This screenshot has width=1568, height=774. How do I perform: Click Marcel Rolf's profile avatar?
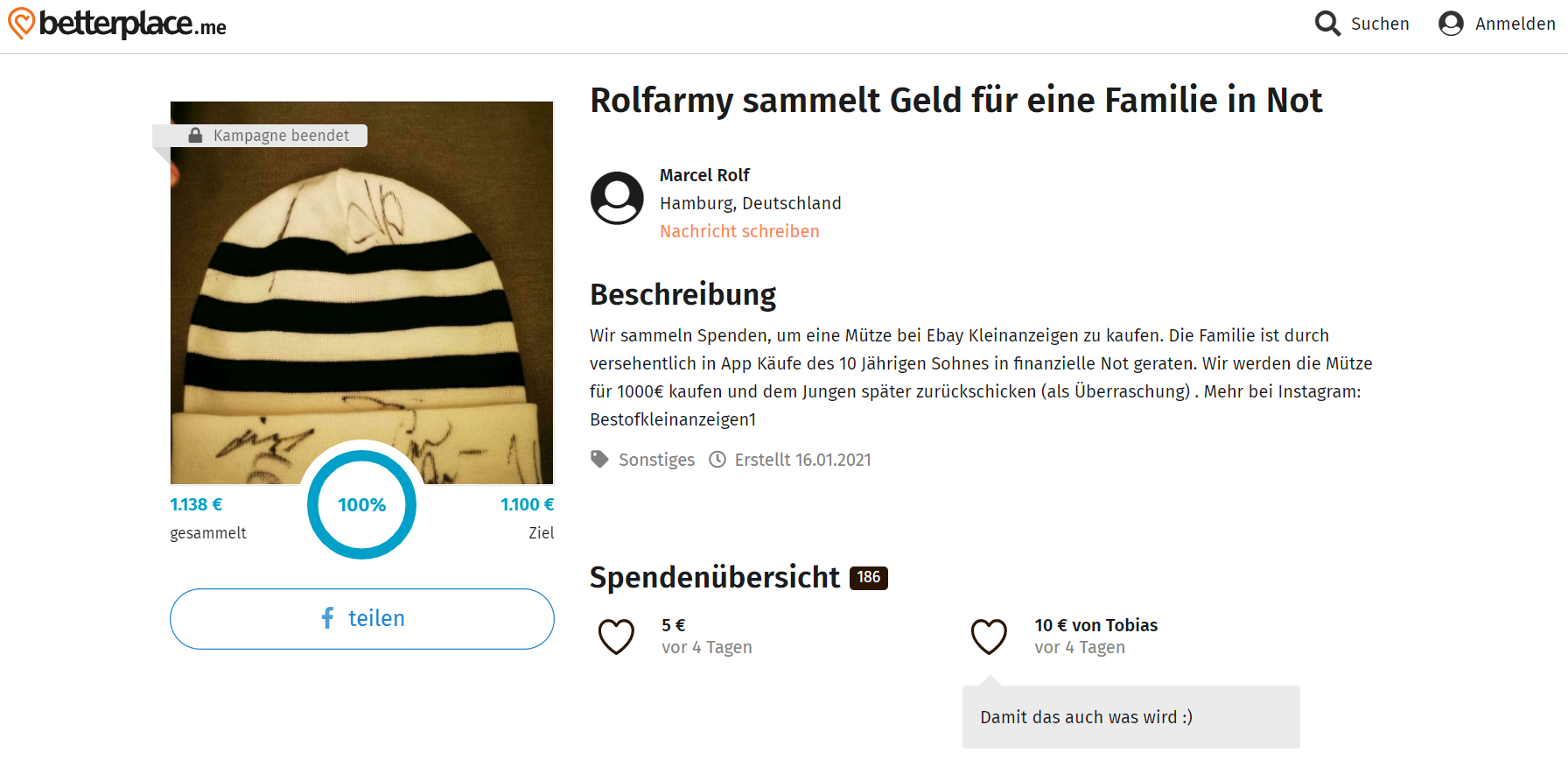point(617,198)
